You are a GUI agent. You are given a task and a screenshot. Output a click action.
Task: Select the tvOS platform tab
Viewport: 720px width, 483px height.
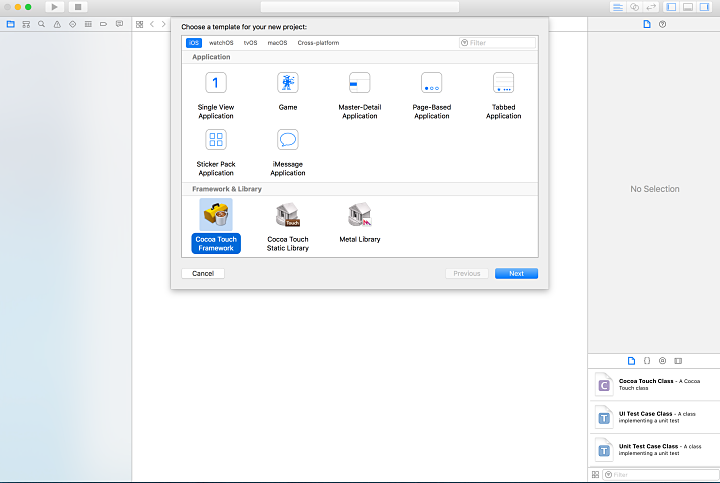coord(250,43)
